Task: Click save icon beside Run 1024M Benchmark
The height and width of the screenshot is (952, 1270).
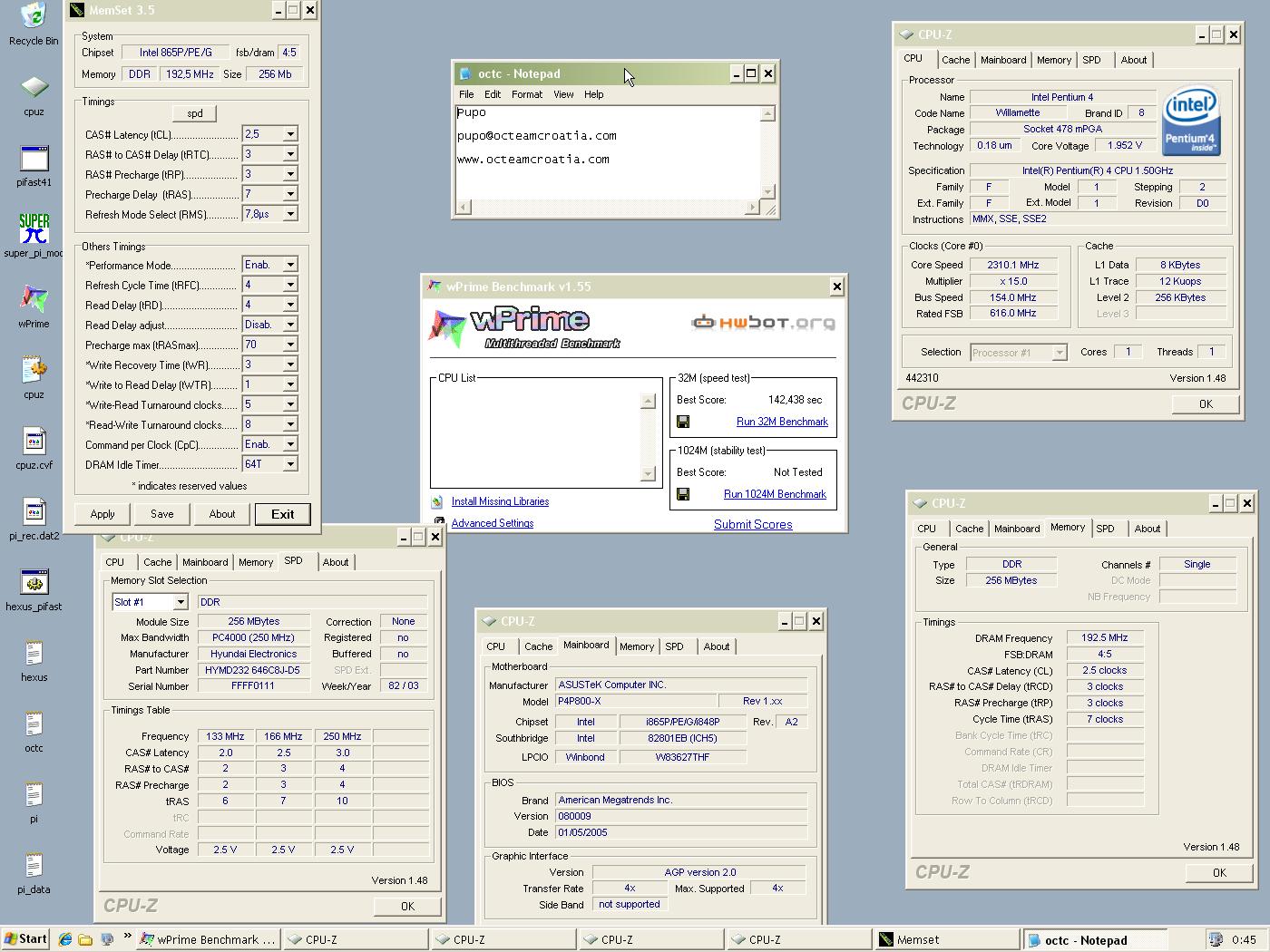Action: 683,494
